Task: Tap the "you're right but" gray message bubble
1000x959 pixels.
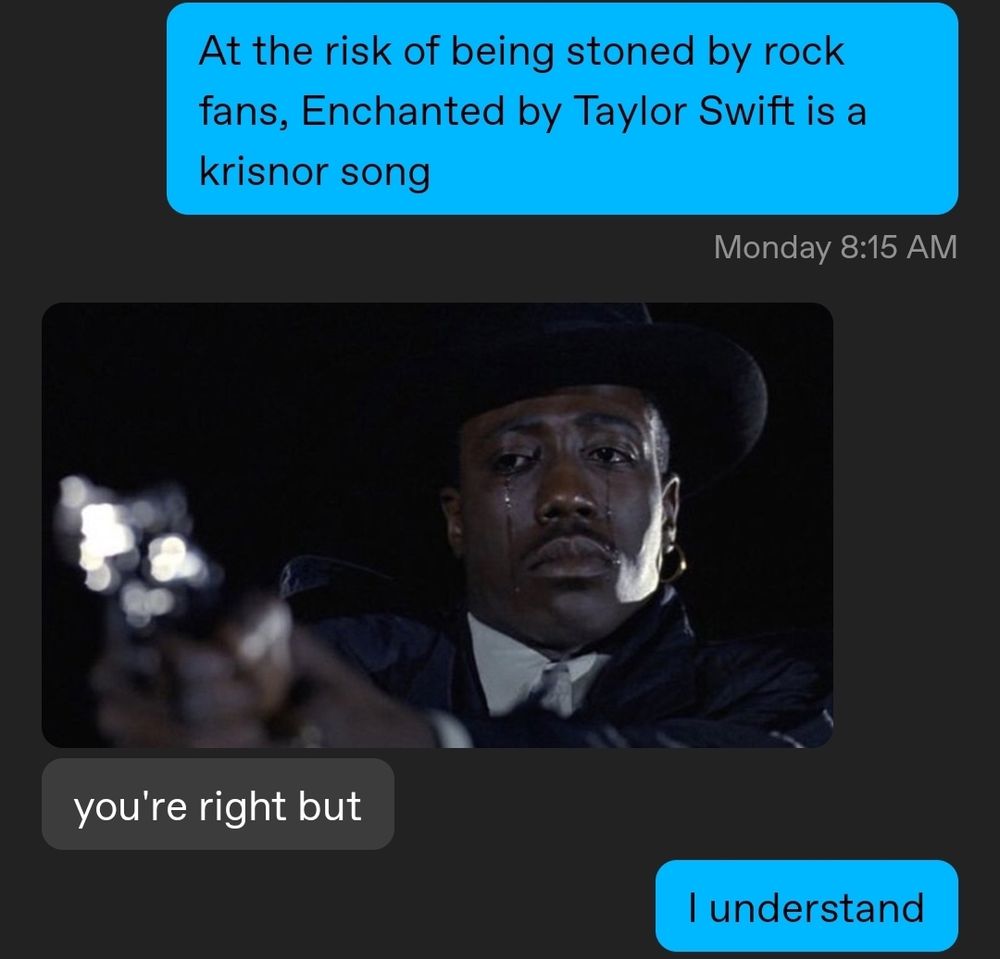Action: click(x=217, y=804)
